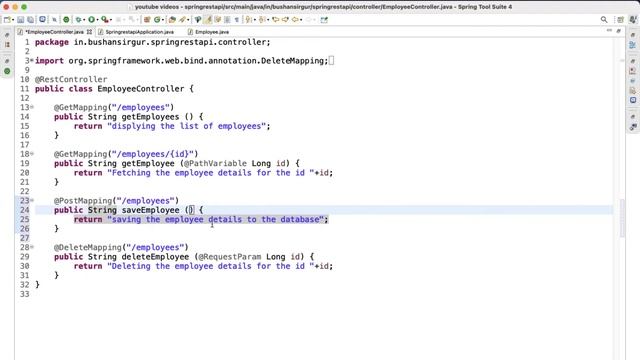Viewport: 640px width, 360px height.
Task: Click the @PostMapping("/employees") annotation
Action: tap(116, 200)
